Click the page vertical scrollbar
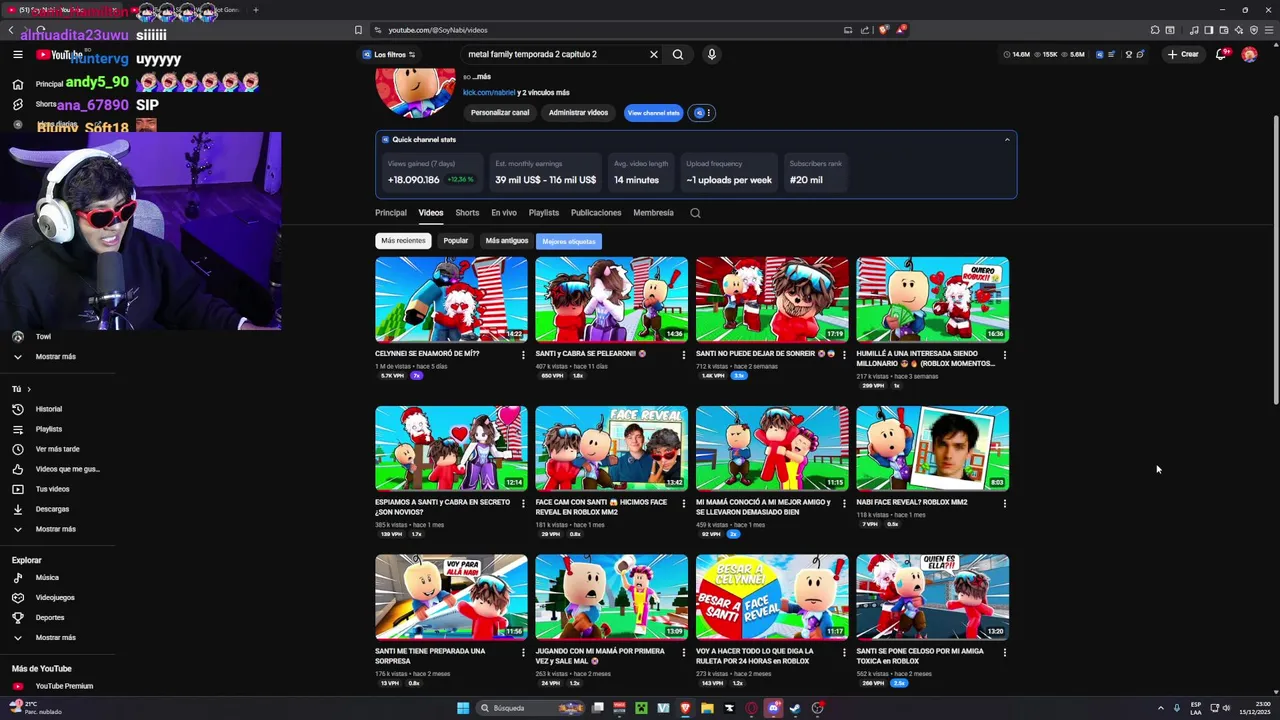 (x=1275, y=260)
